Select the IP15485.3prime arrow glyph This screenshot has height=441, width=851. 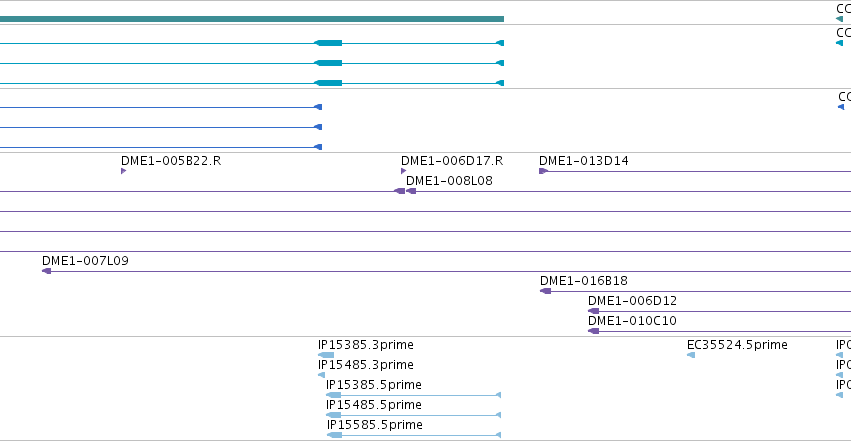(321, 375)
